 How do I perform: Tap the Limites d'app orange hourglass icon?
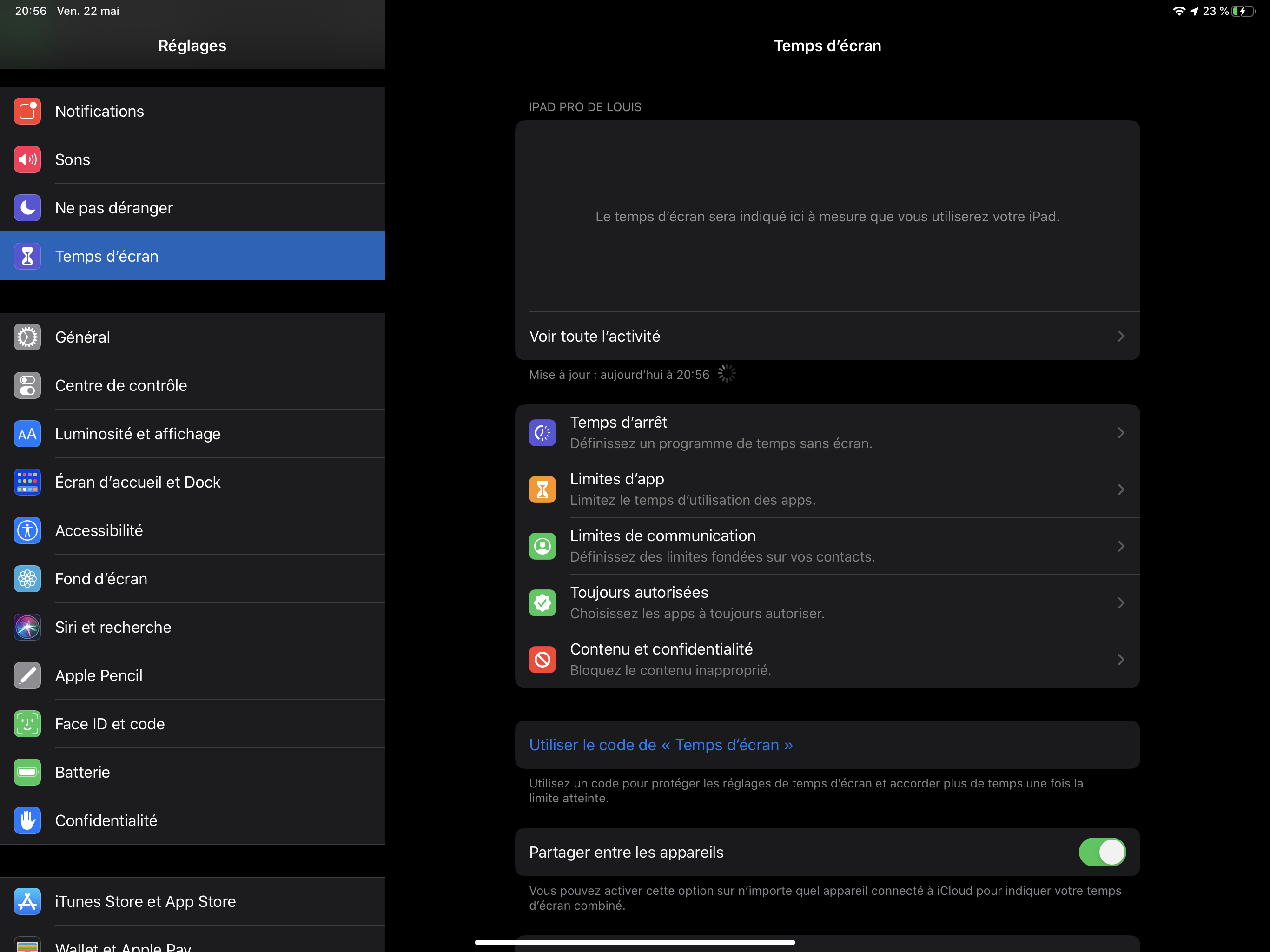pos(542,489)
